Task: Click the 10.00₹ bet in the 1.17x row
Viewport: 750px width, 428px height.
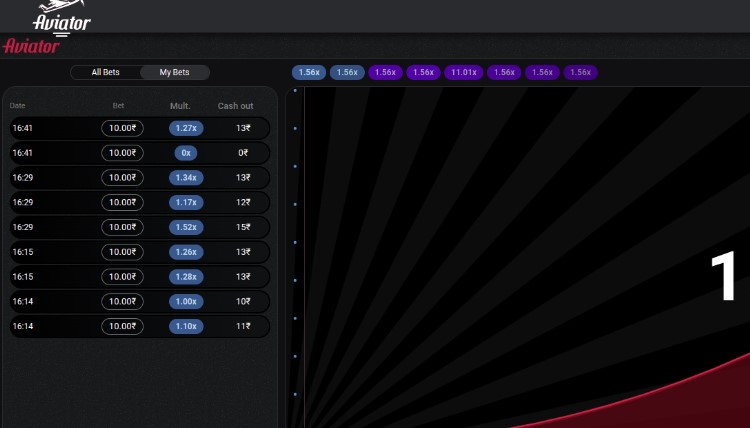Action: pyautogui.click(x=122, y=202)
